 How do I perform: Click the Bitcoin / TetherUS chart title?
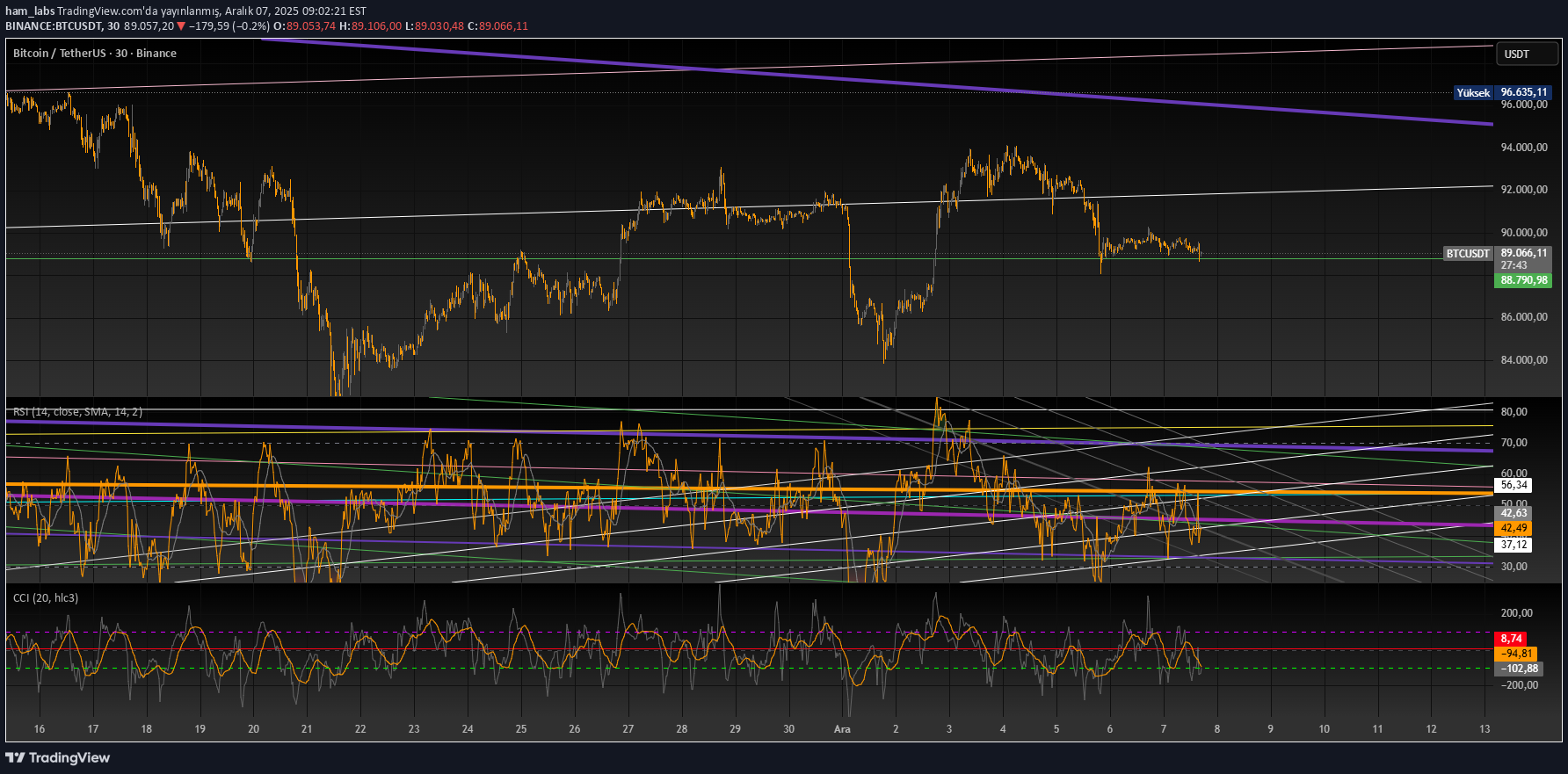(x=95, y=54)
